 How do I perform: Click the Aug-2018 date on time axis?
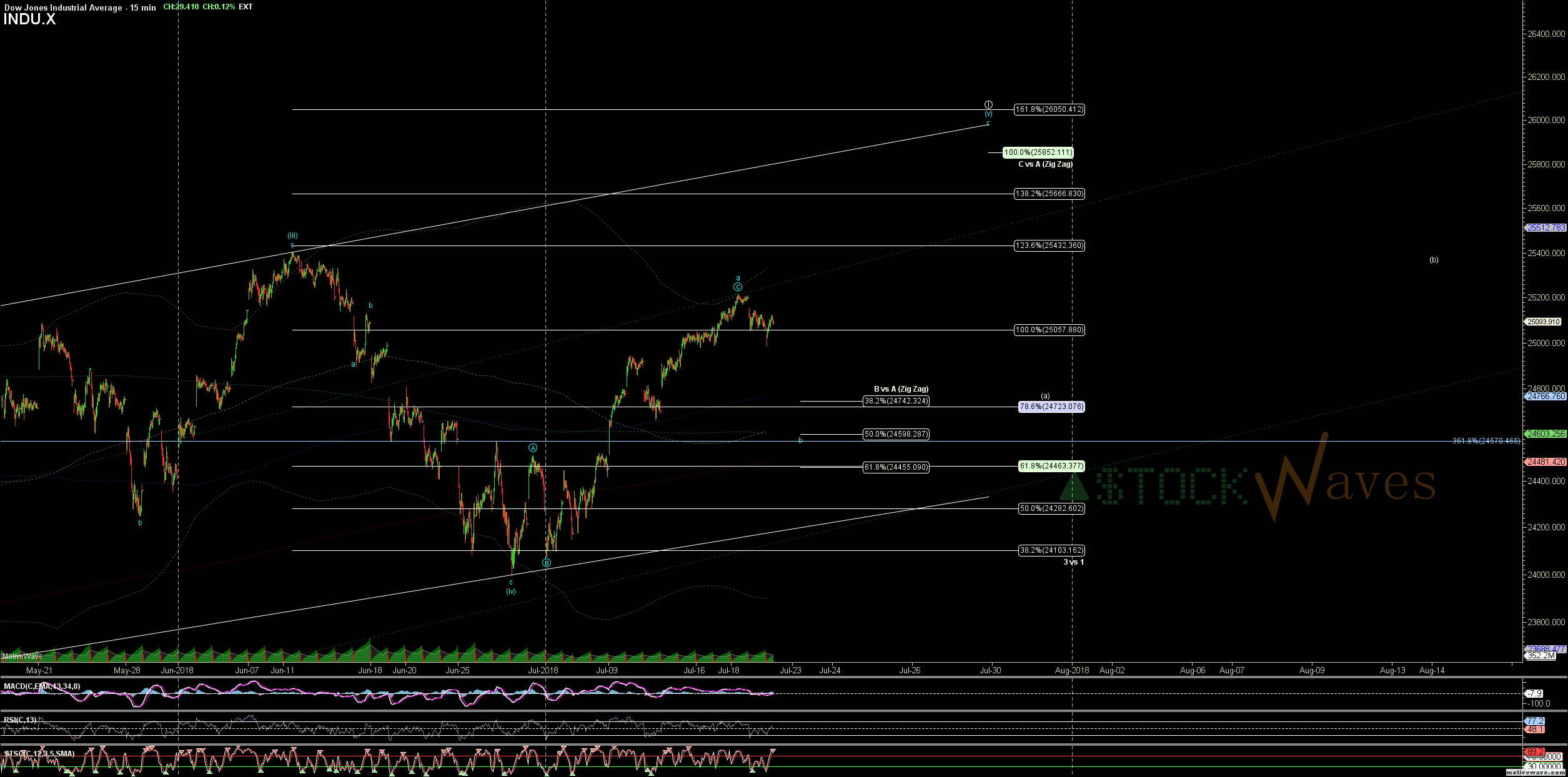[x=1072, y=670]
